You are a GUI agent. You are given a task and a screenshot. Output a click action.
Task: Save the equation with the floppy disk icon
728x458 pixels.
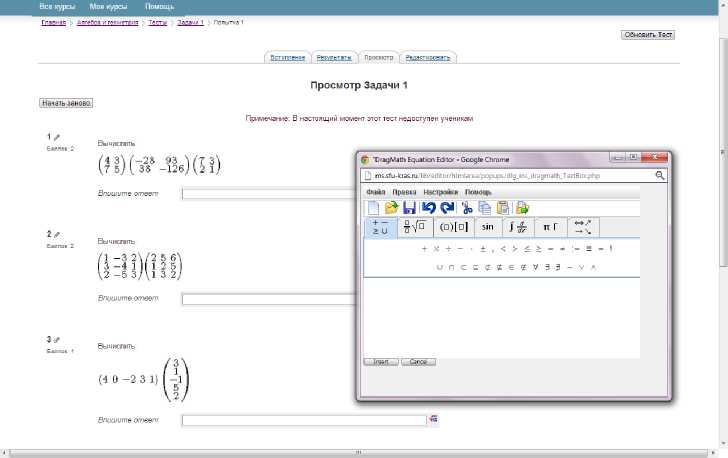410,208
